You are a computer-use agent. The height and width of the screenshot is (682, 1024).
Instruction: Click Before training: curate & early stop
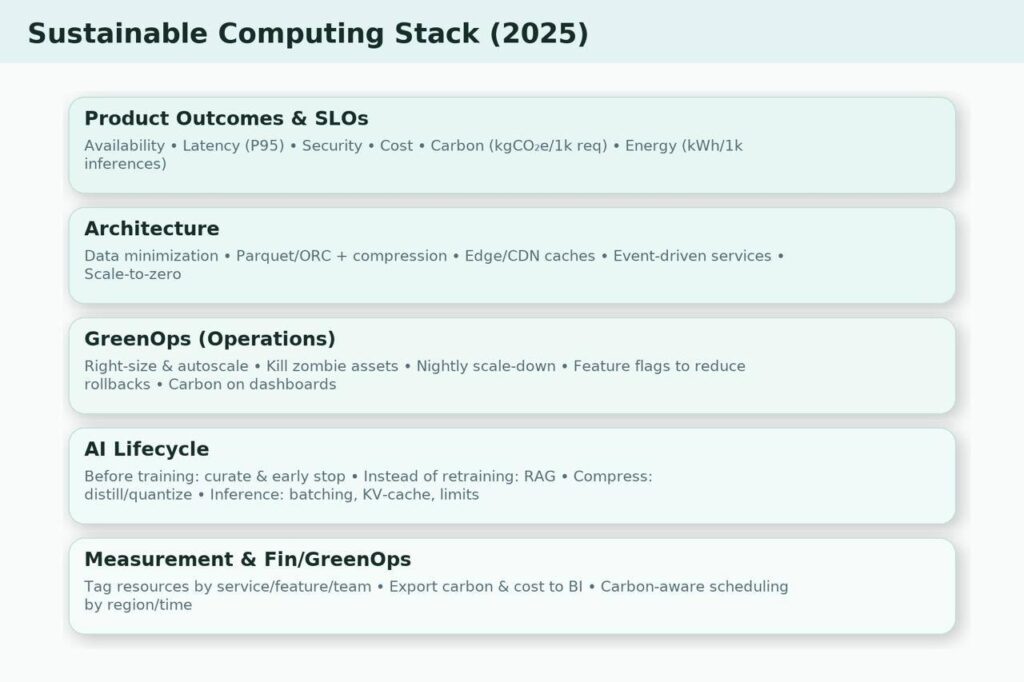[x=214, y=476]
